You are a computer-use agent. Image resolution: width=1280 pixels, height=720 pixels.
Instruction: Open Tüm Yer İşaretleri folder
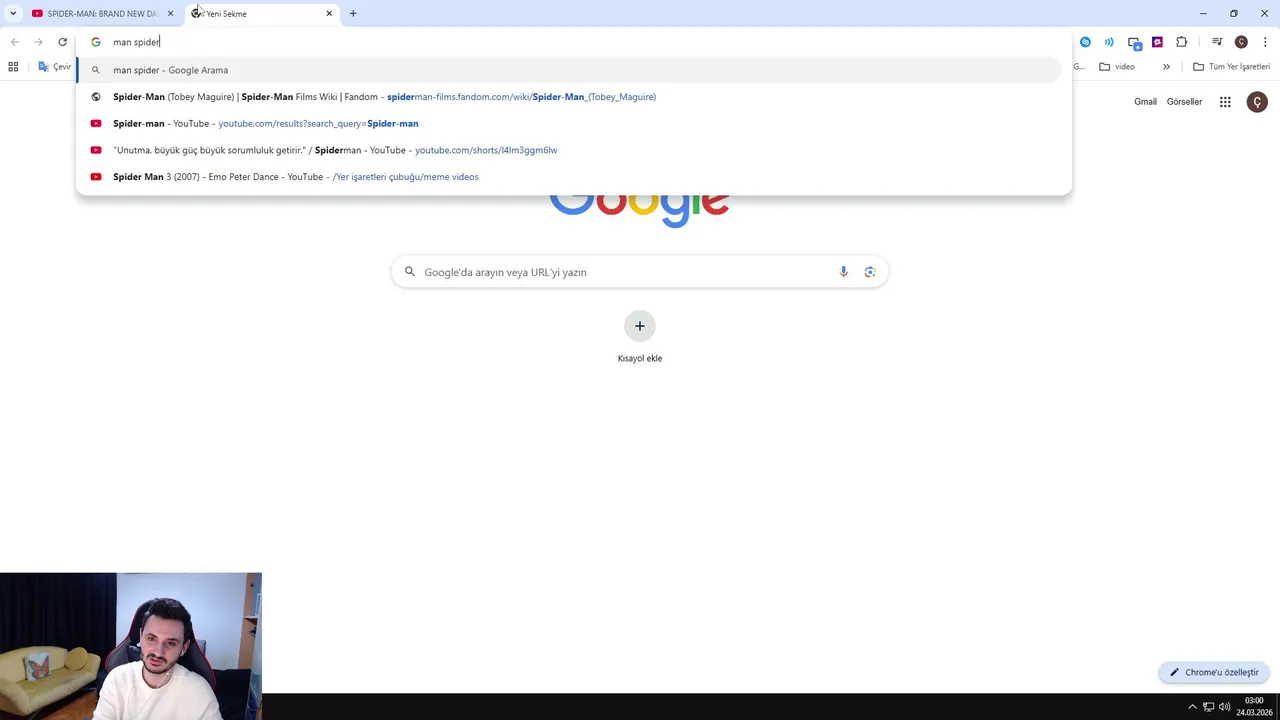[x=1231, y=67]
